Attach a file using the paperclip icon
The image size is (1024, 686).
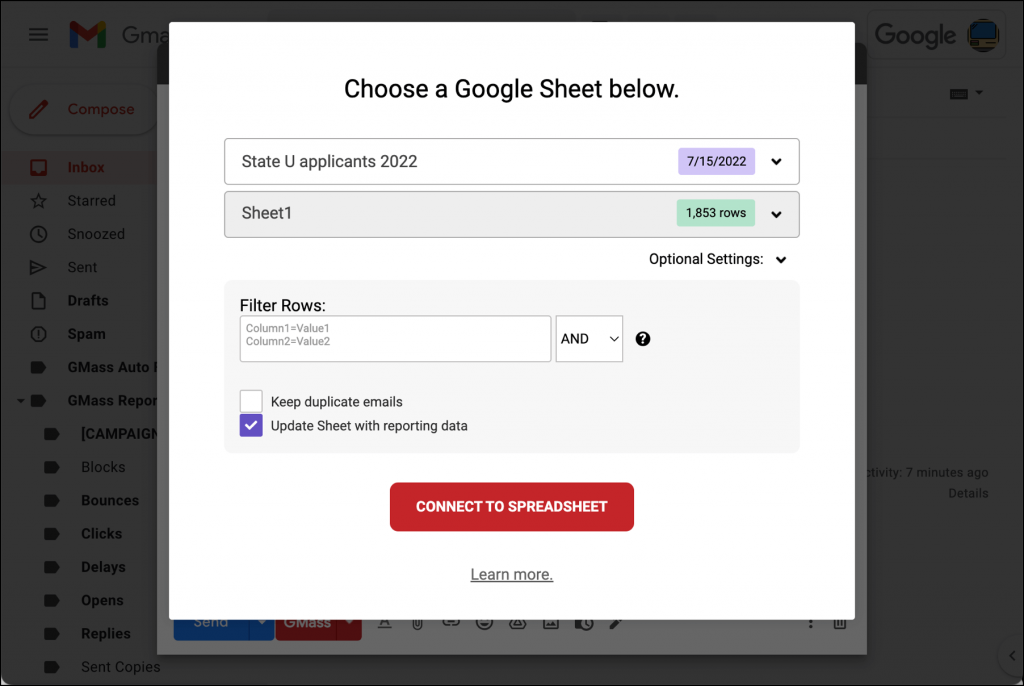point(417,622)
